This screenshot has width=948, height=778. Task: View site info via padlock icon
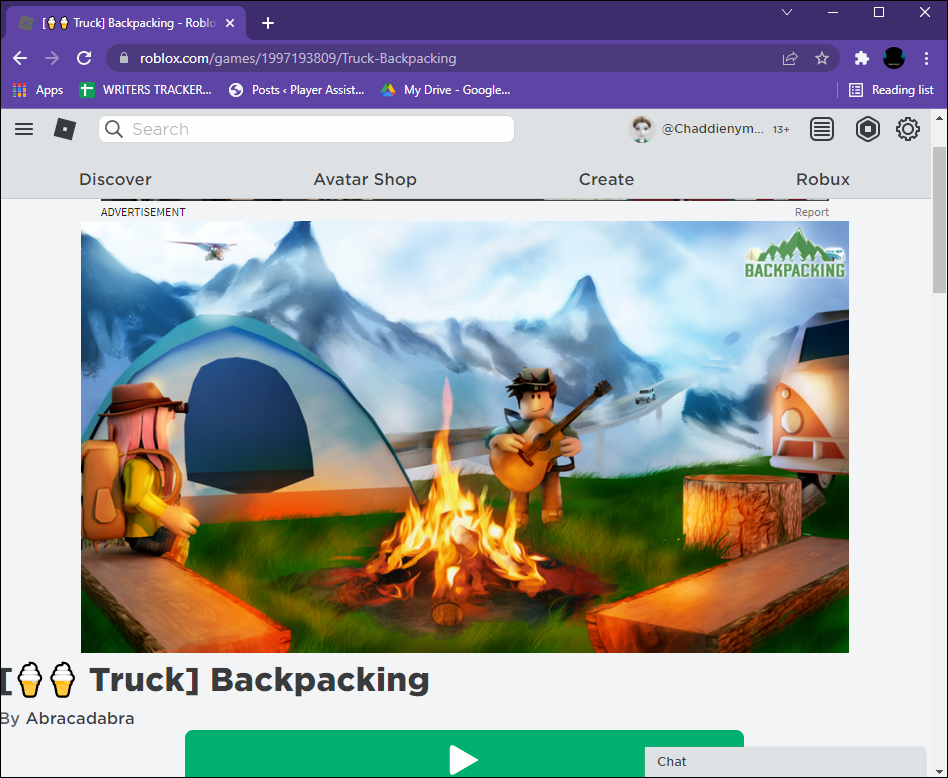(124, 58)
